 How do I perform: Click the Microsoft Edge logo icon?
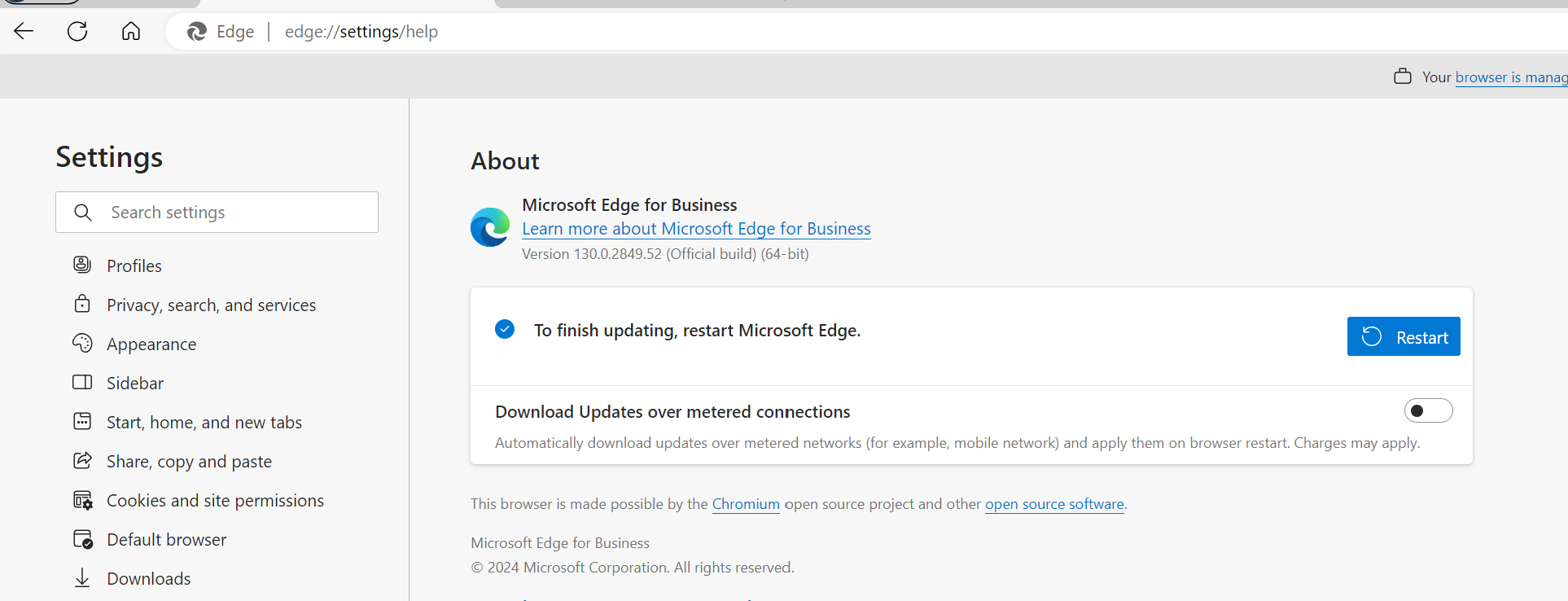(x=490, y=228)
